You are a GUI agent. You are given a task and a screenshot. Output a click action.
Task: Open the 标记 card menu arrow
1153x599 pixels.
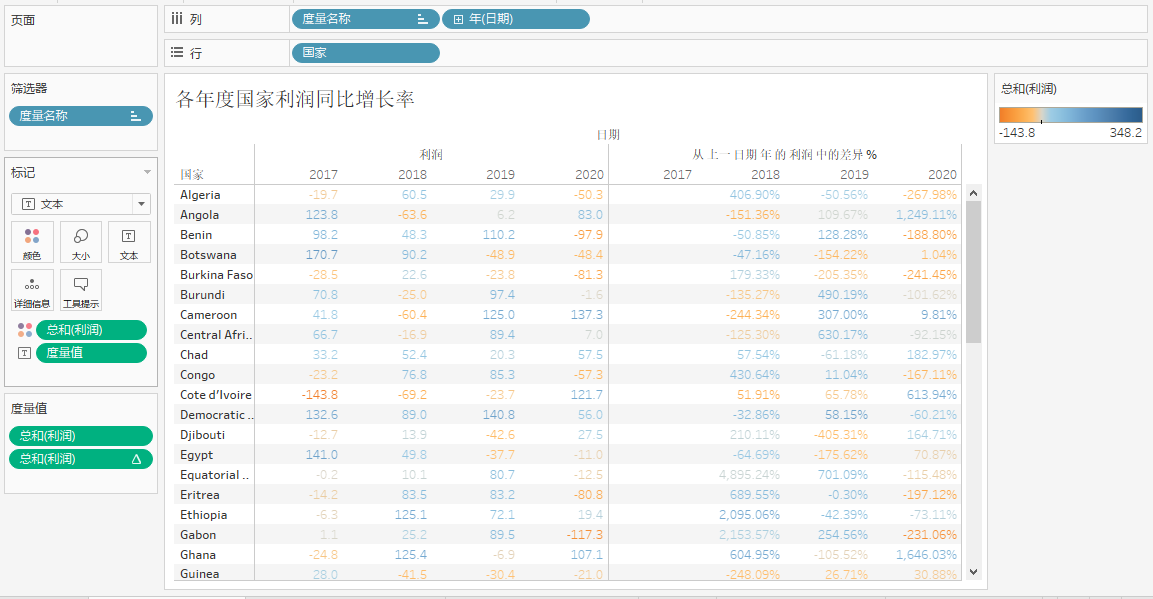(x=148, y=173)
